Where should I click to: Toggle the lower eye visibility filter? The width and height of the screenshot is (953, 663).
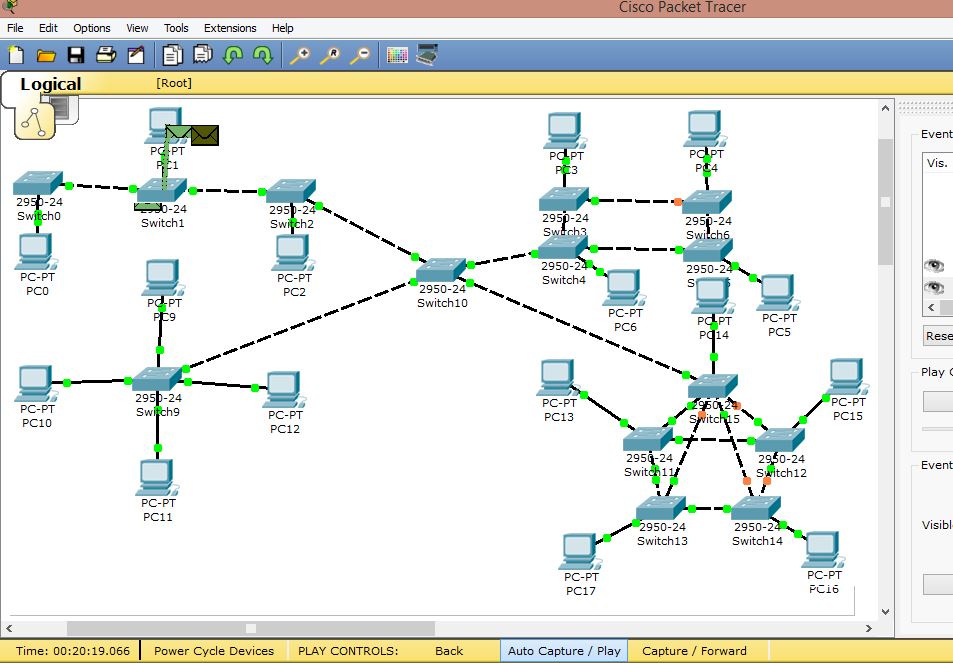click(x=935, y=287)
